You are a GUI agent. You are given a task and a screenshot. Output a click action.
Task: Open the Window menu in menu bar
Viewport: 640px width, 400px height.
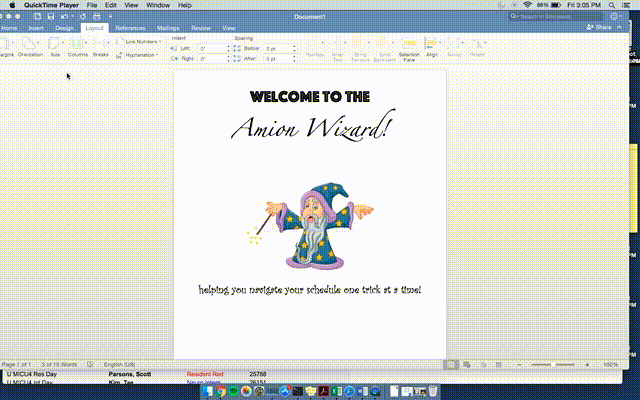[x=158, y=5]
